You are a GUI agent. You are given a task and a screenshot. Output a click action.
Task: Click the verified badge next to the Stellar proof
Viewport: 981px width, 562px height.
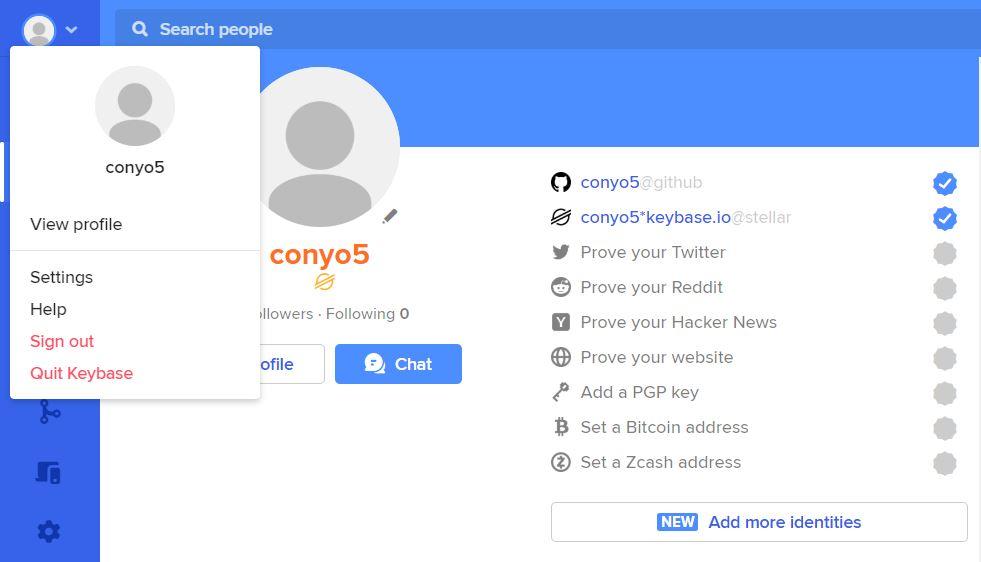click(944, 218)
